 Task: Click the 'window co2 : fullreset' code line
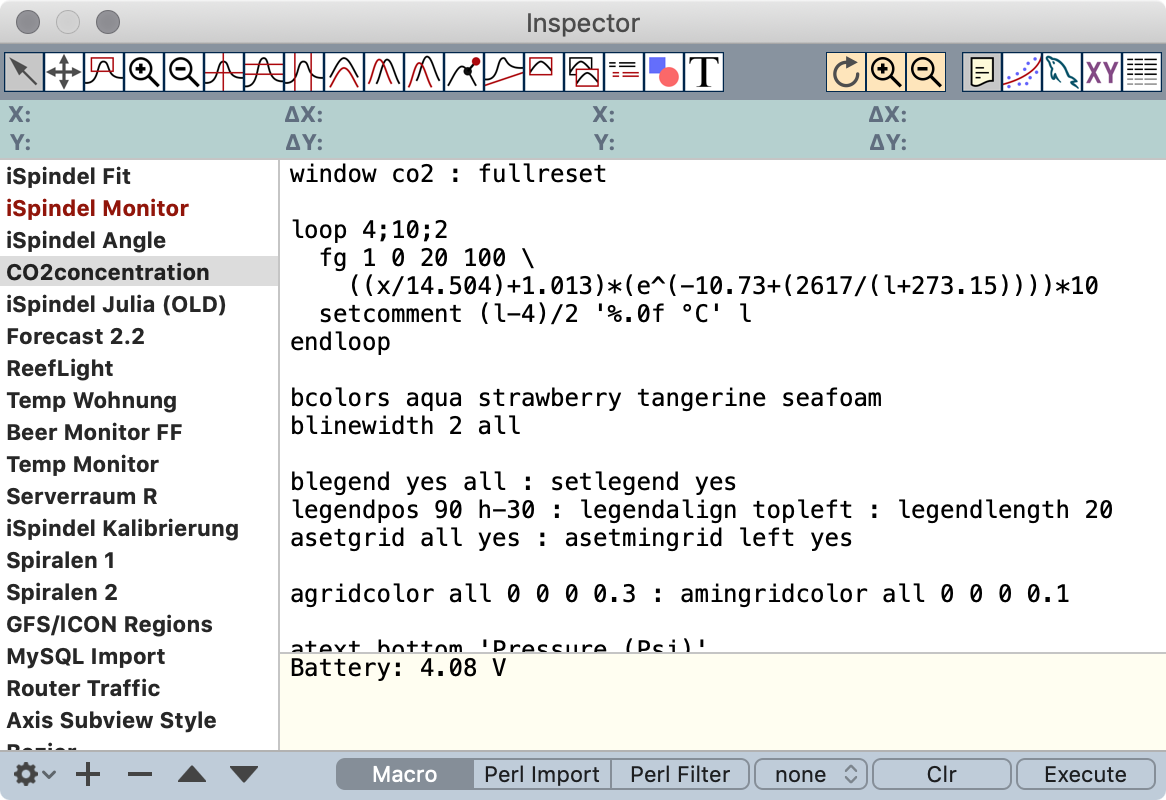[448, 174]
